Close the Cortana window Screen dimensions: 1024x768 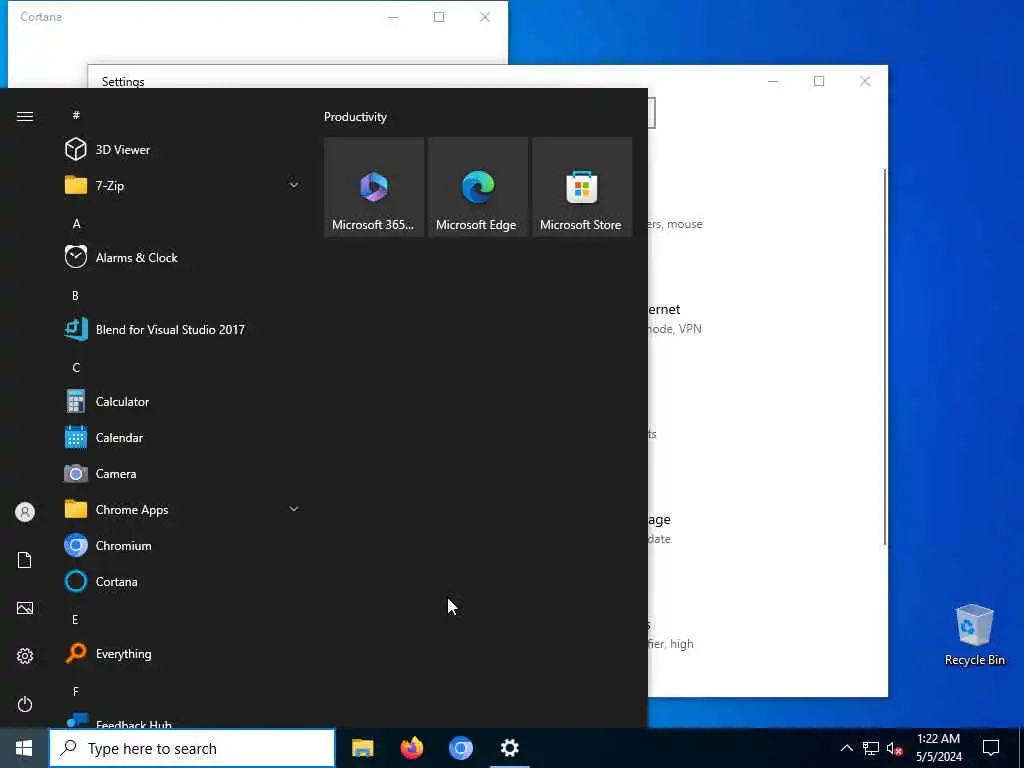(x=485, y=17)
